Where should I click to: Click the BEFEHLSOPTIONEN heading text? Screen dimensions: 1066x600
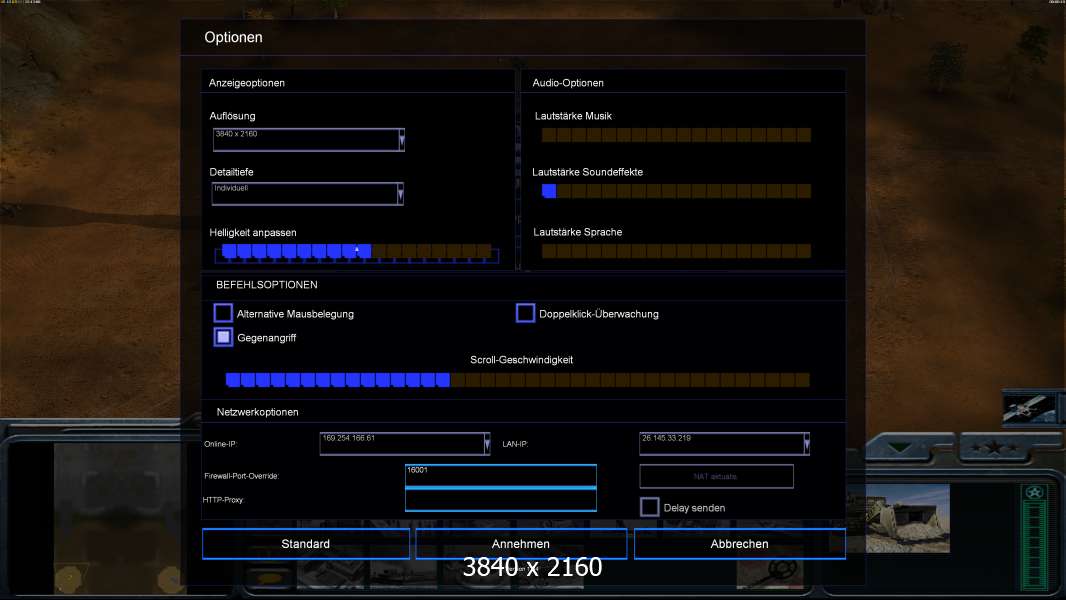click(266, 285)
